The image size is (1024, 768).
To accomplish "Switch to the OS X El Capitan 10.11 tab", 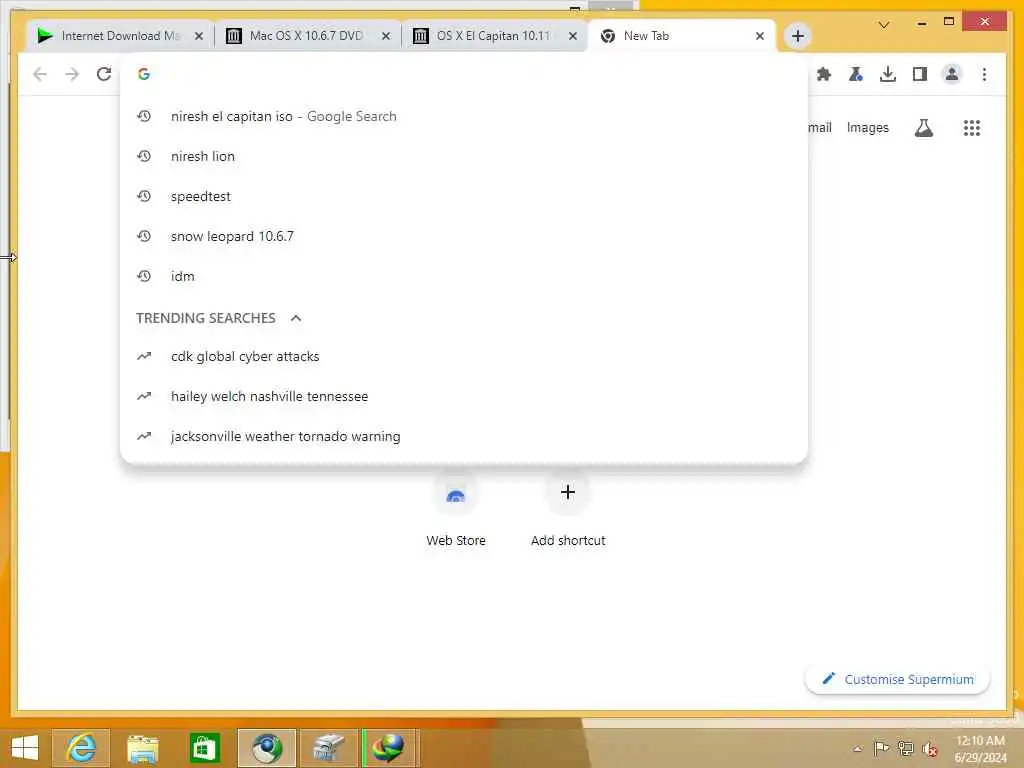I will [x=494, y=36].
